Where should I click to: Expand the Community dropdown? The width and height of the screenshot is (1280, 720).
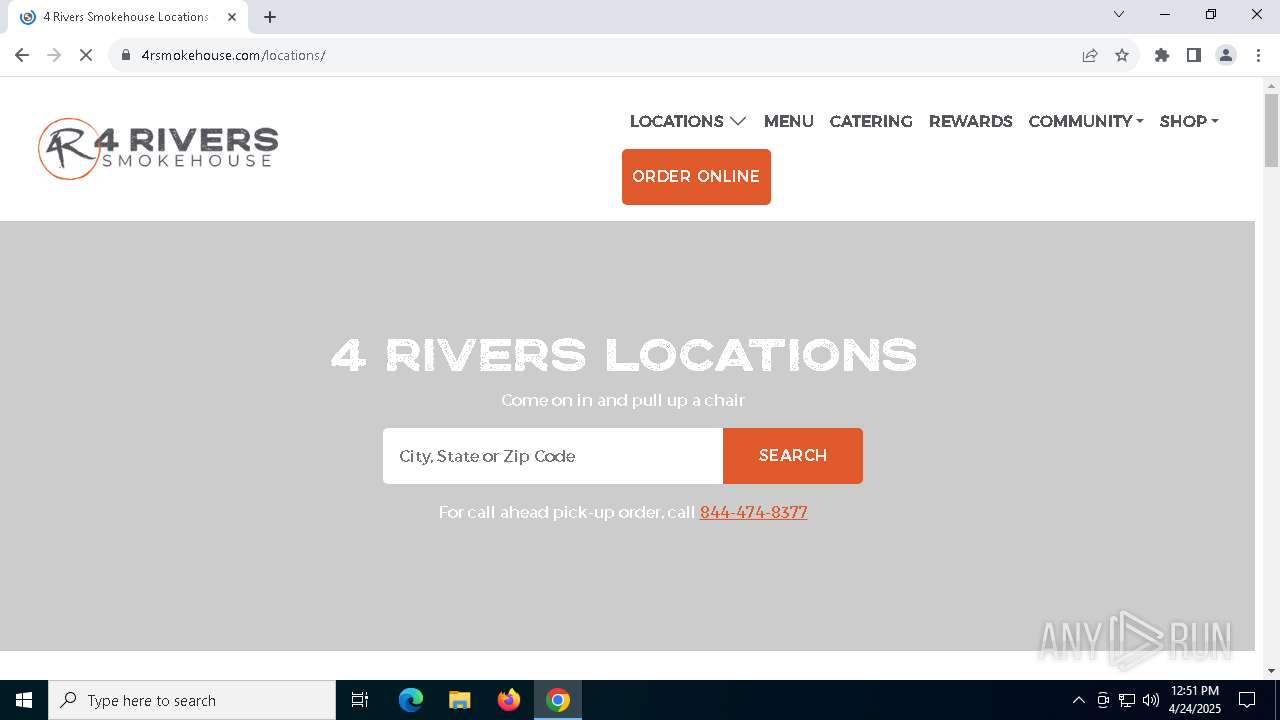(1086, 121)
